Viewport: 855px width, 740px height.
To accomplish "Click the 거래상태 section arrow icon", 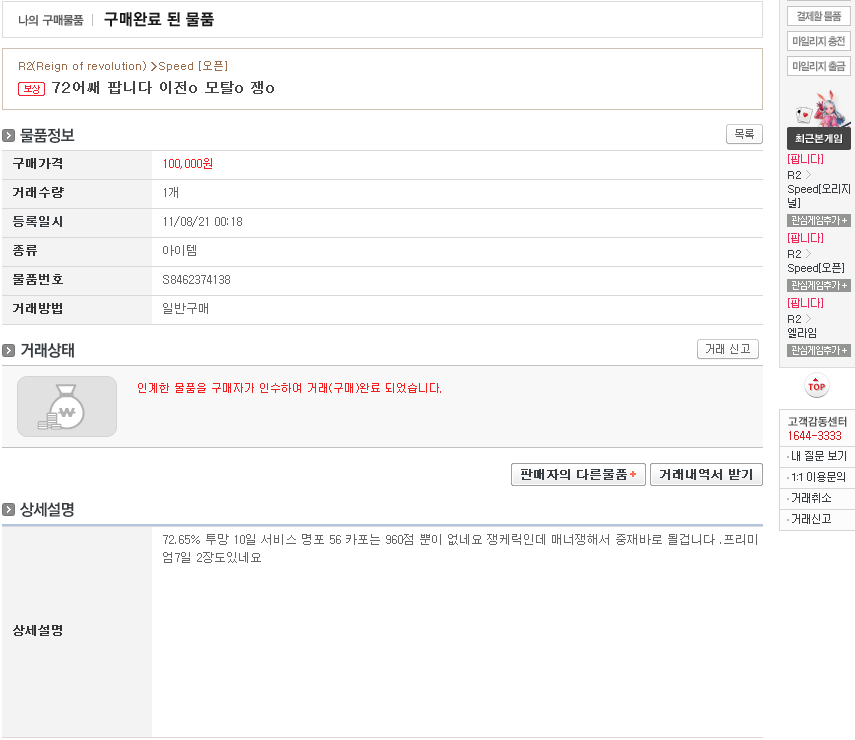I will point(9,351).
